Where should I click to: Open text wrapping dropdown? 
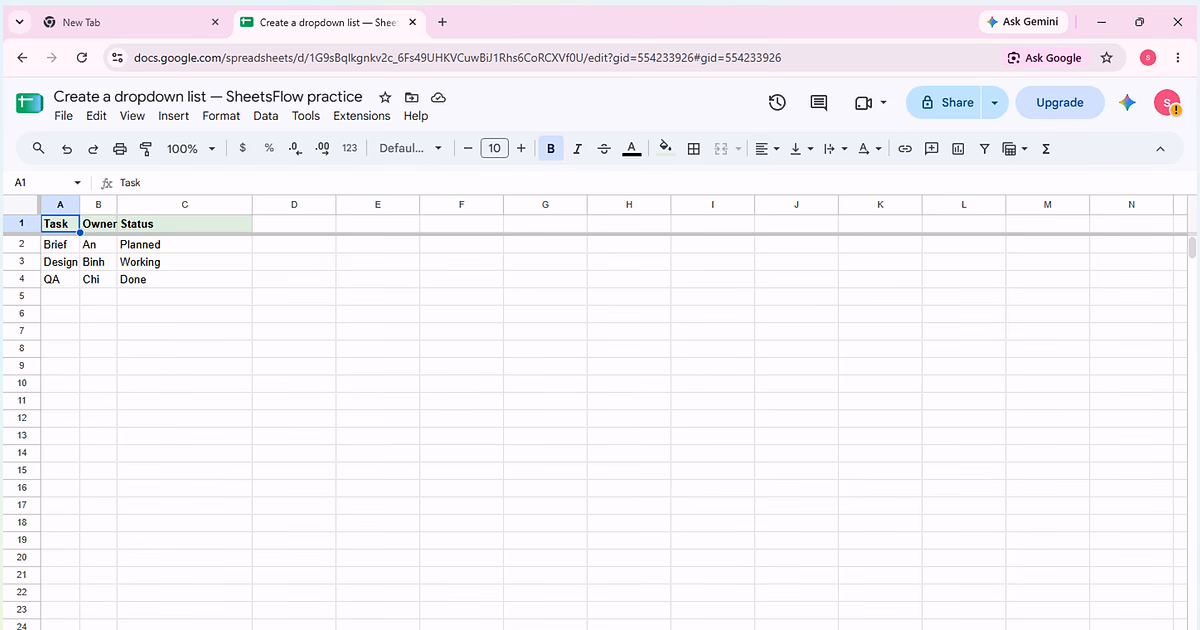(834, 148)
